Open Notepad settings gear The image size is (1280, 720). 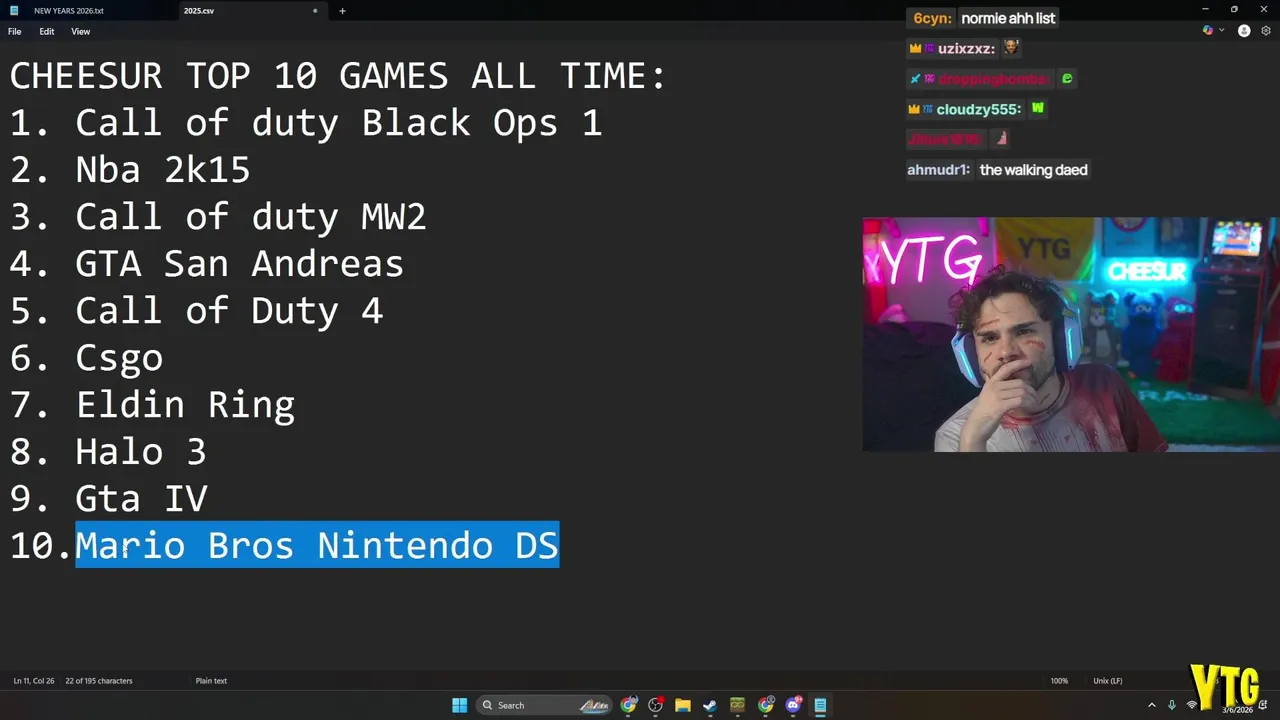click(x=1266, y=31)
